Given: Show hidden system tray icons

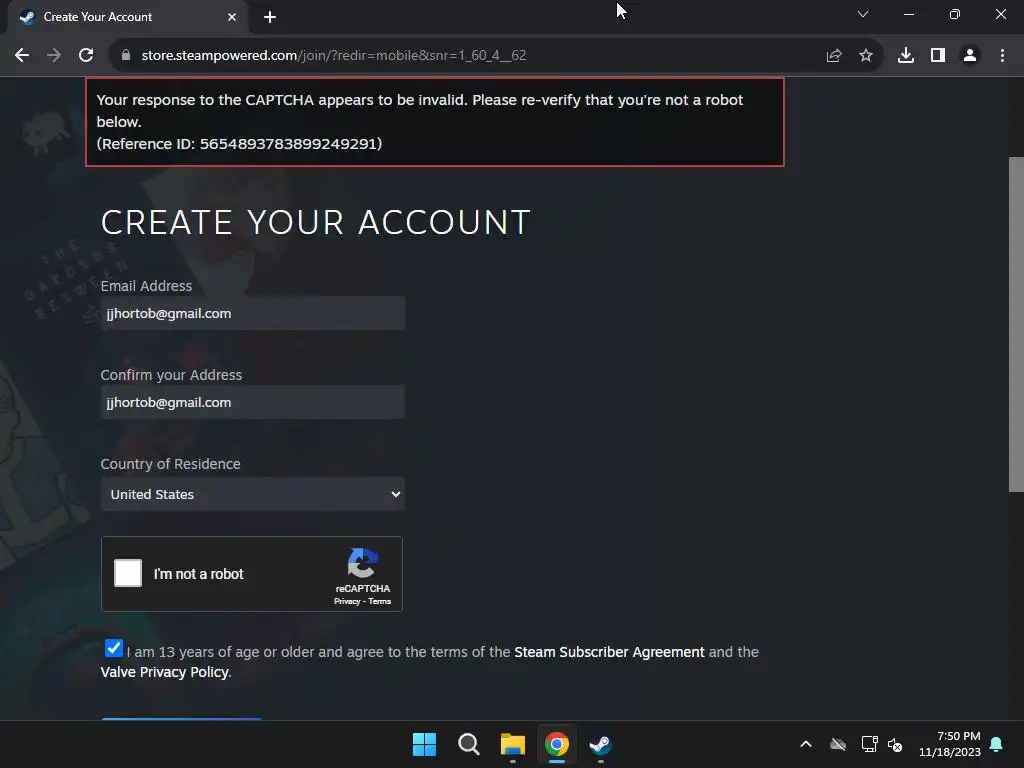Looking at the screenshot, I should 806,744.
